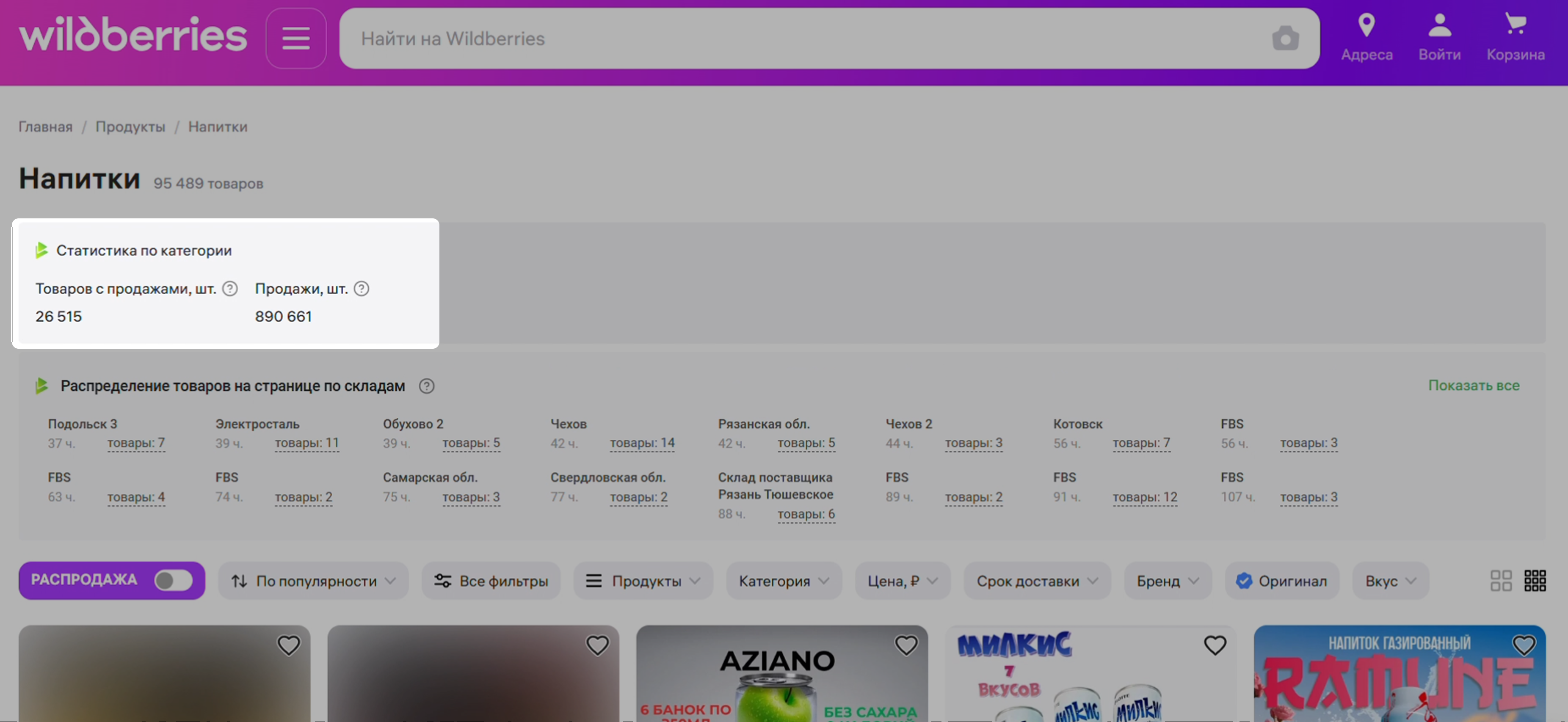Go to Главная breadcrumb
Image resolution: width=1568 pixels, height=722 pixels.
[46, 127]
